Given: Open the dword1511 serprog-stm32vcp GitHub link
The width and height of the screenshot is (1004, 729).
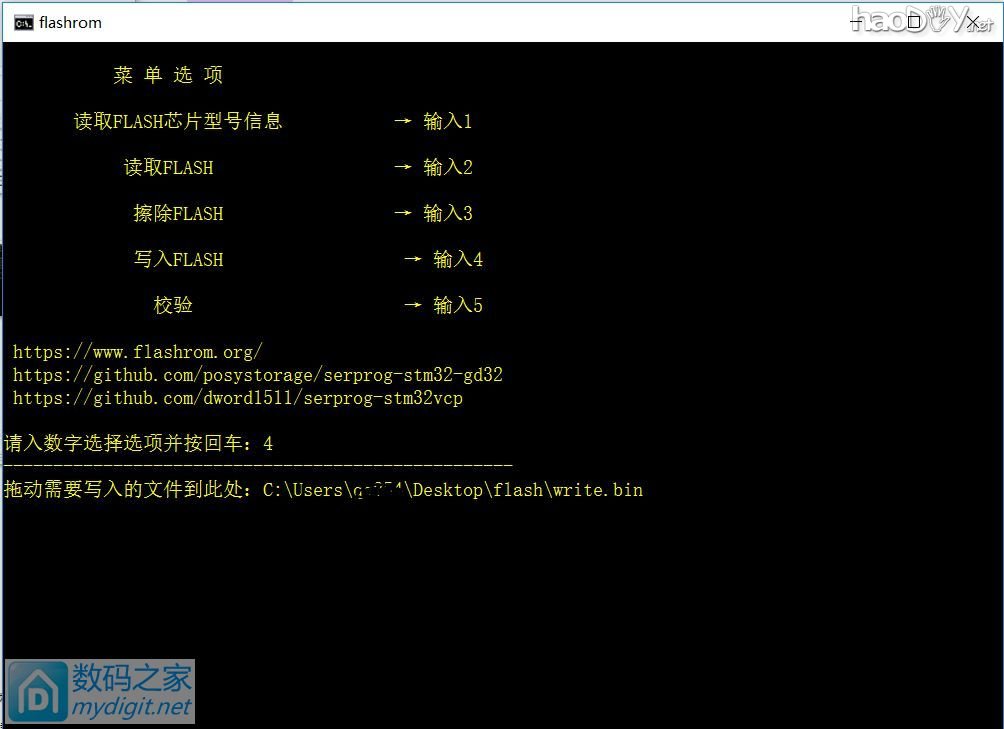Looking at the screenshot, I should click(238, 398).
